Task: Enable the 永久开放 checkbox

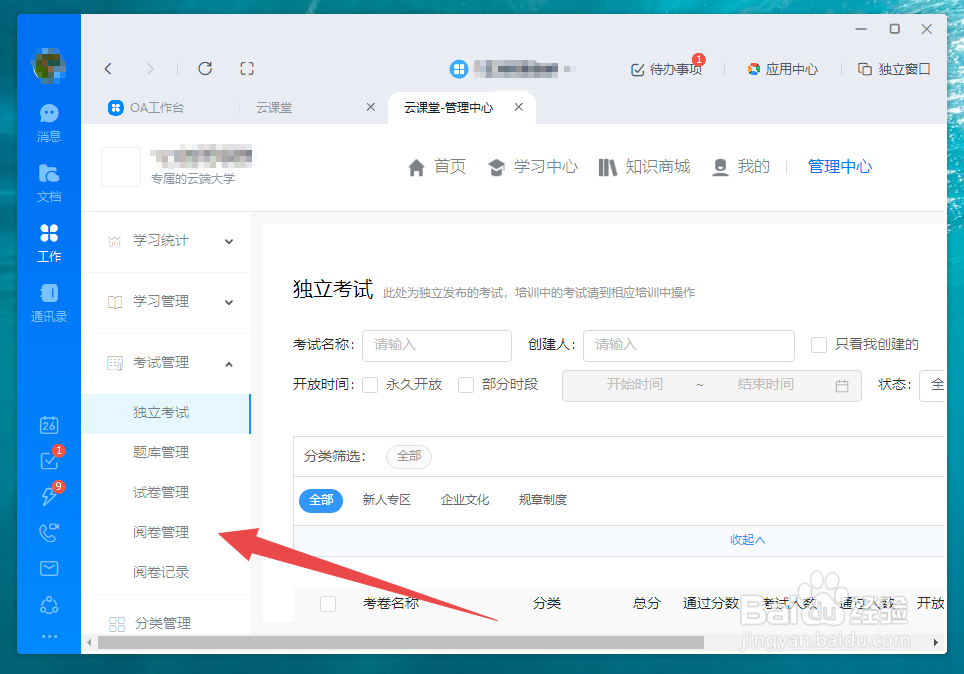Action: [x=369, y=384]
